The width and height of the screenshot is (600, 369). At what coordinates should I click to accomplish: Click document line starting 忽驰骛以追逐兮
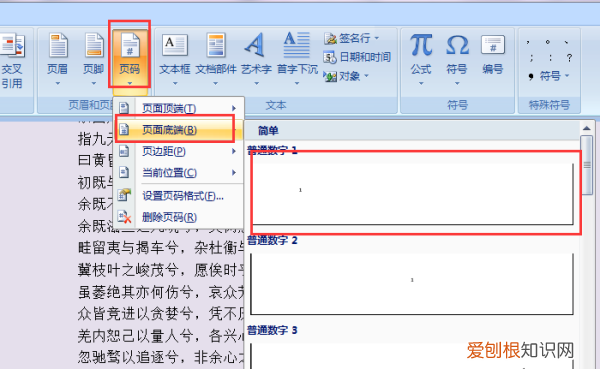(x=161, y=358)
